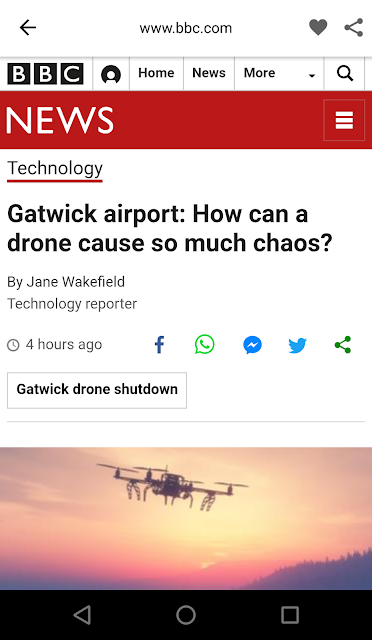Tap the Android home circle button
This screenshot has width=372, height=640.
(x=186, y=615)
